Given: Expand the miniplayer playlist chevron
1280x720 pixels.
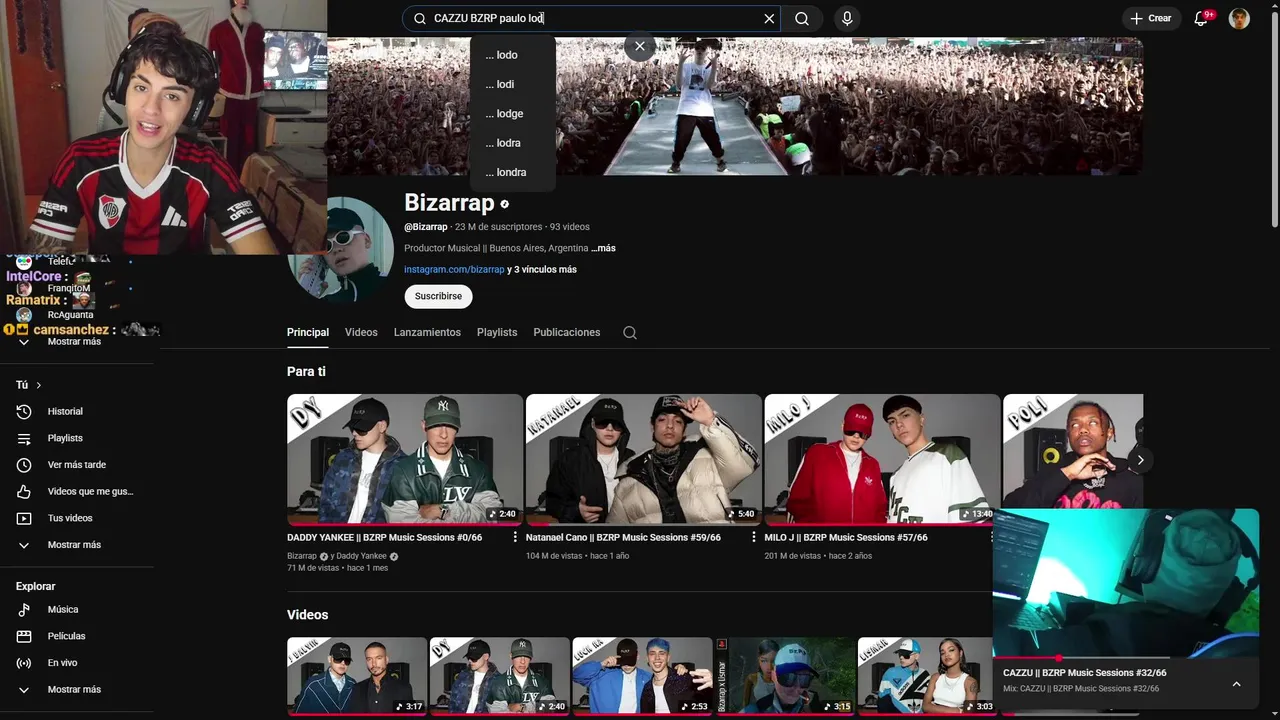Looking at the screenshot, I should [x=1236, y=684].
